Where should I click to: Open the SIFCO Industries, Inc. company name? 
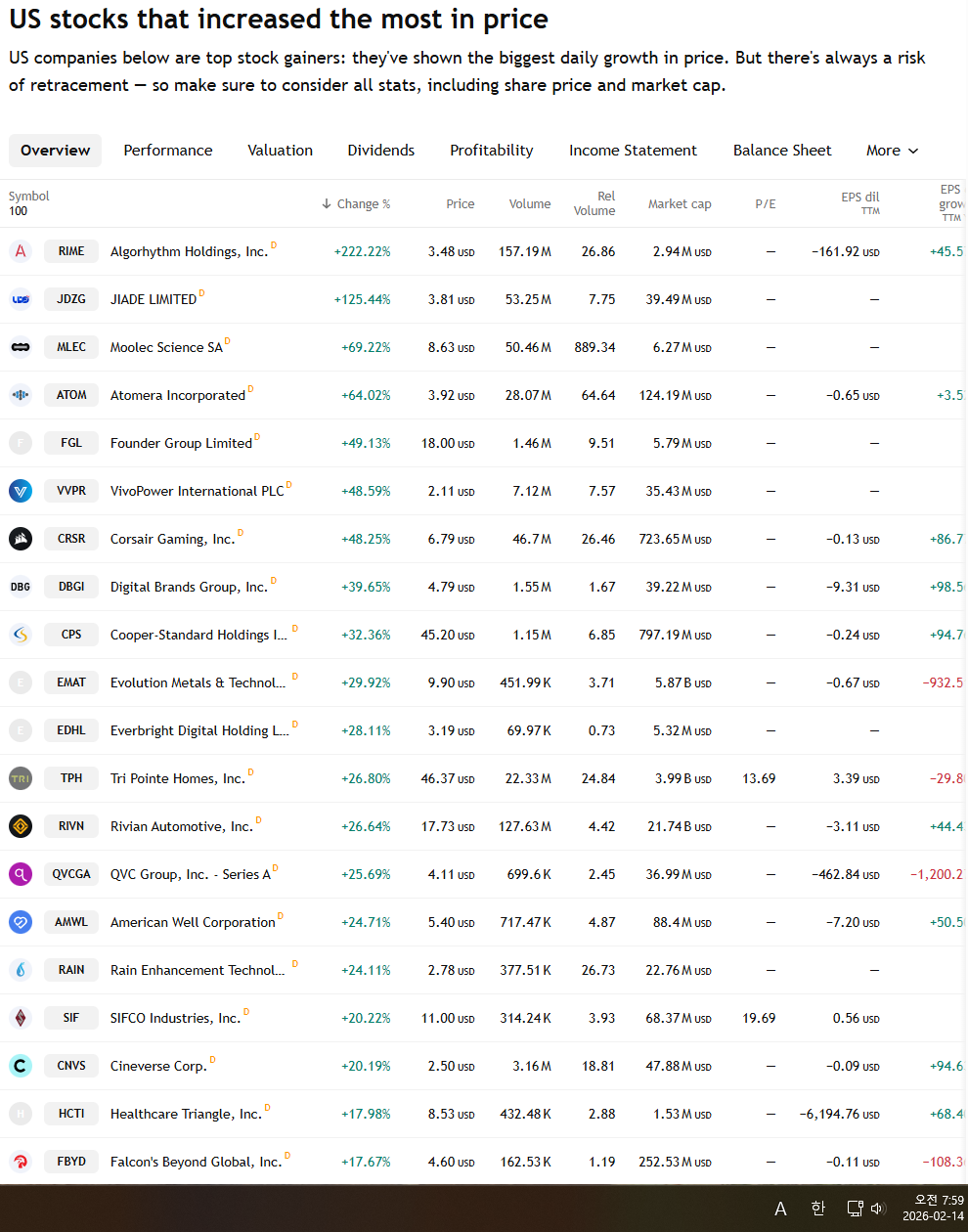point(175,1019)
